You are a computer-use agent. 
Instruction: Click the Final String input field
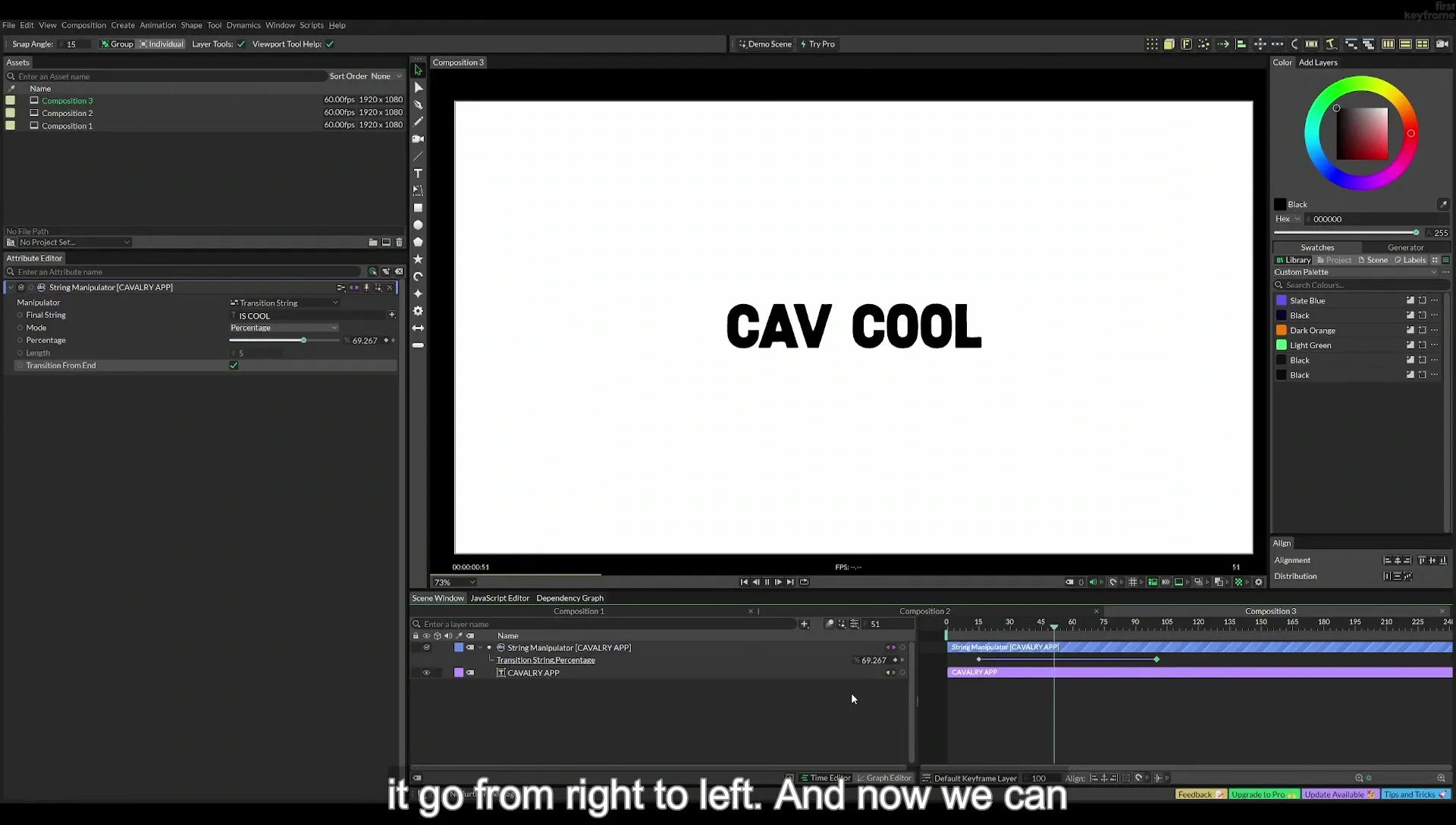coord(309,315)
